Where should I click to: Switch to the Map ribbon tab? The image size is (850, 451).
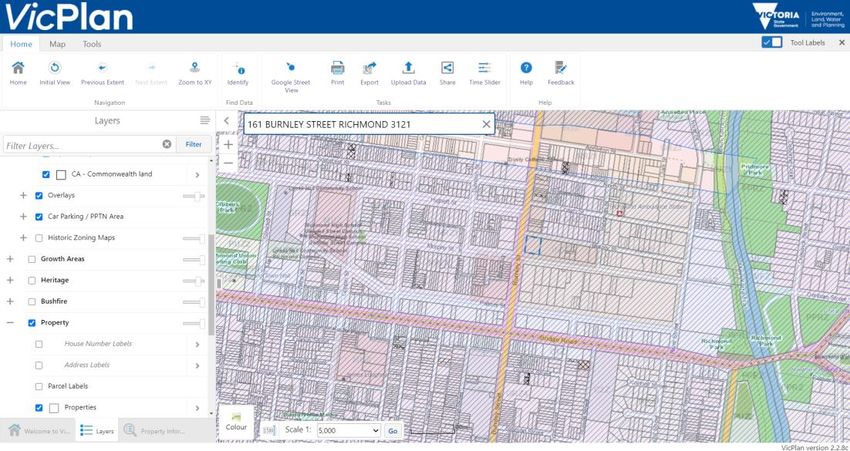tap(57, 44)
